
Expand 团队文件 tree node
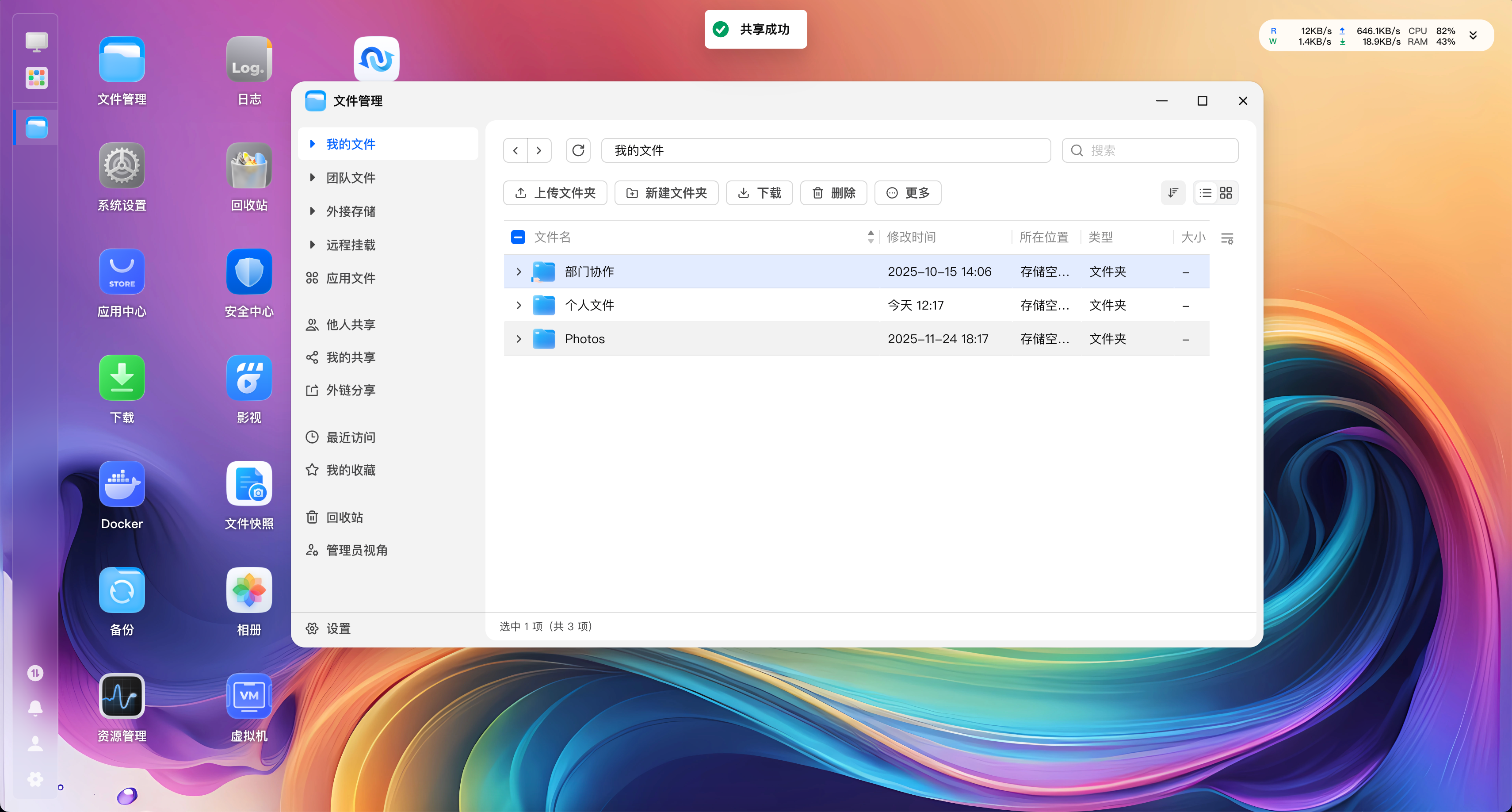click(x=312, y=177)
